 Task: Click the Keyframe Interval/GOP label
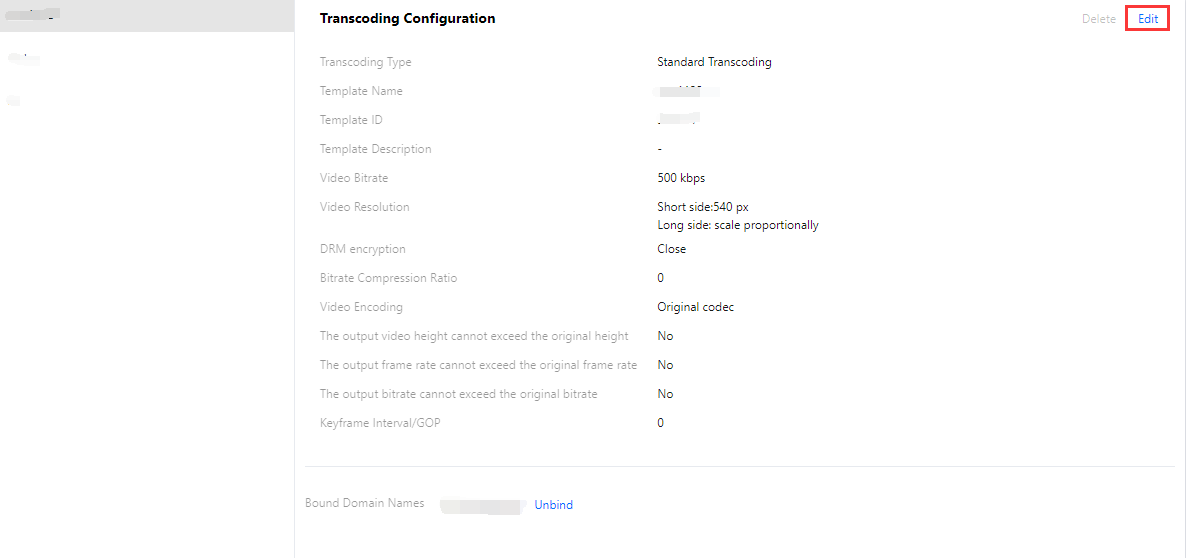click(x=380, y=423)
